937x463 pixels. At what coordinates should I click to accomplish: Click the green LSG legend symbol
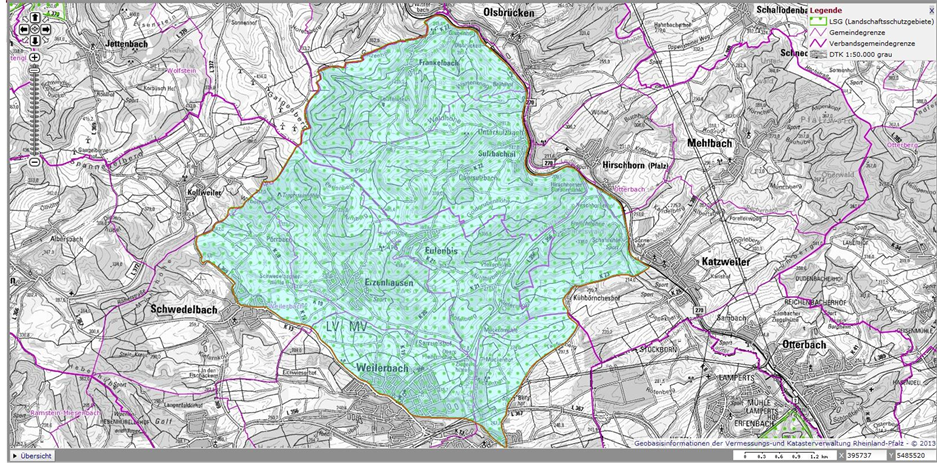point(817,20)
